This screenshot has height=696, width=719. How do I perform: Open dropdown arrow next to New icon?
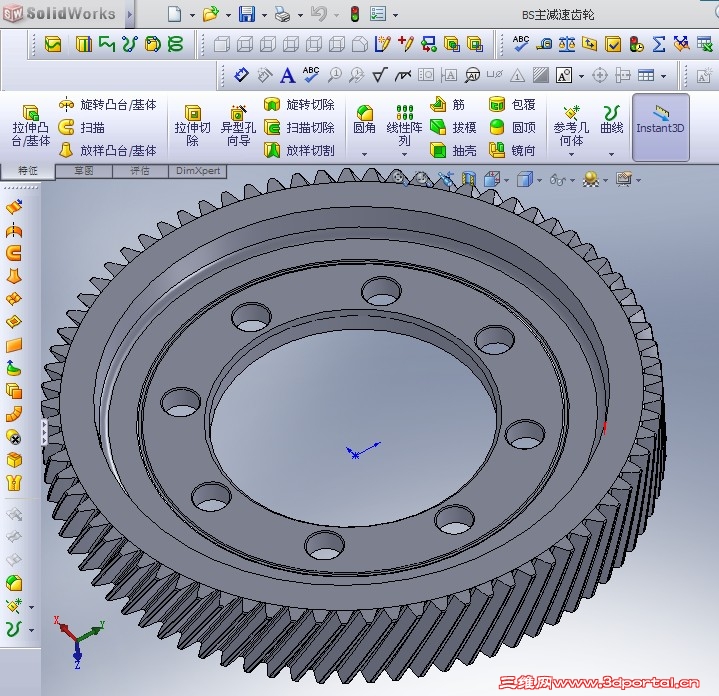[x=192, y=15]
